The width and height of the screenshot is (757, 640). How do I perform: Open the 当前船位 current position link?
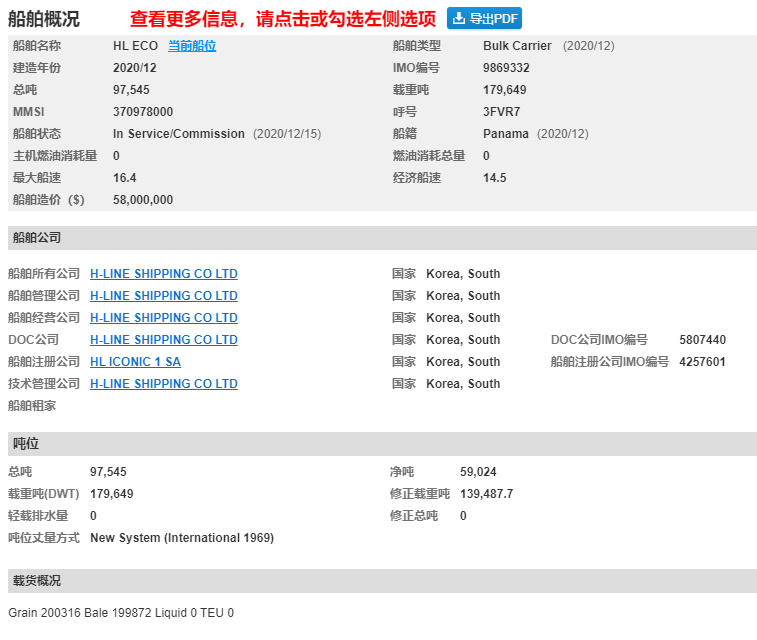point(192,46)
